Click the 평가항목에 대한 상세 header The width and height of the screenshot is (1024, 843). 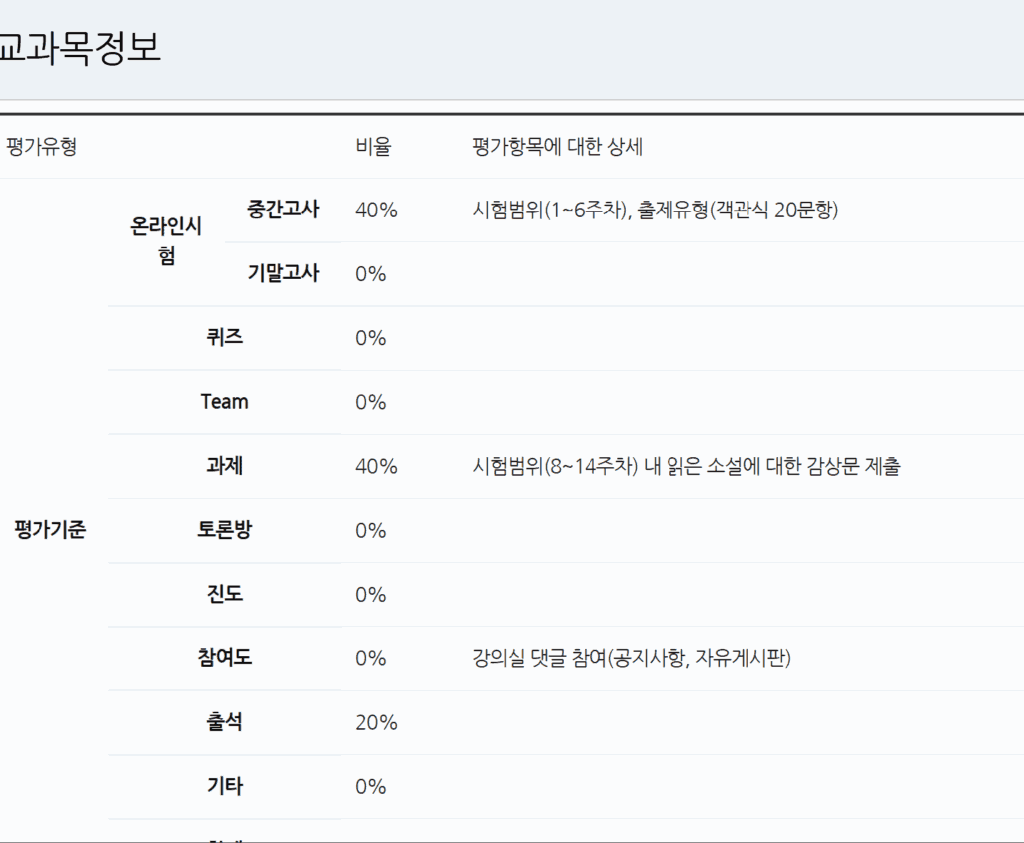557,147
